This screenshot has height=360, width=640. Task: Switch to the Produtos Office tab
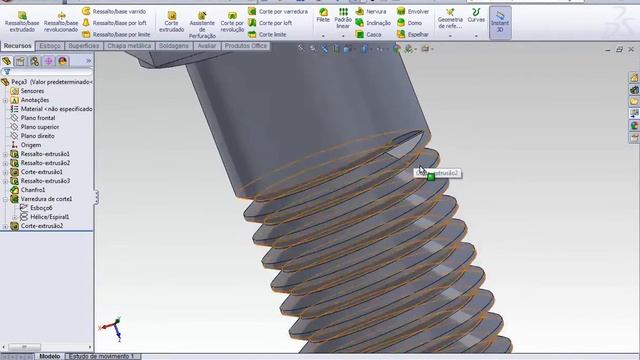point(246,46)
